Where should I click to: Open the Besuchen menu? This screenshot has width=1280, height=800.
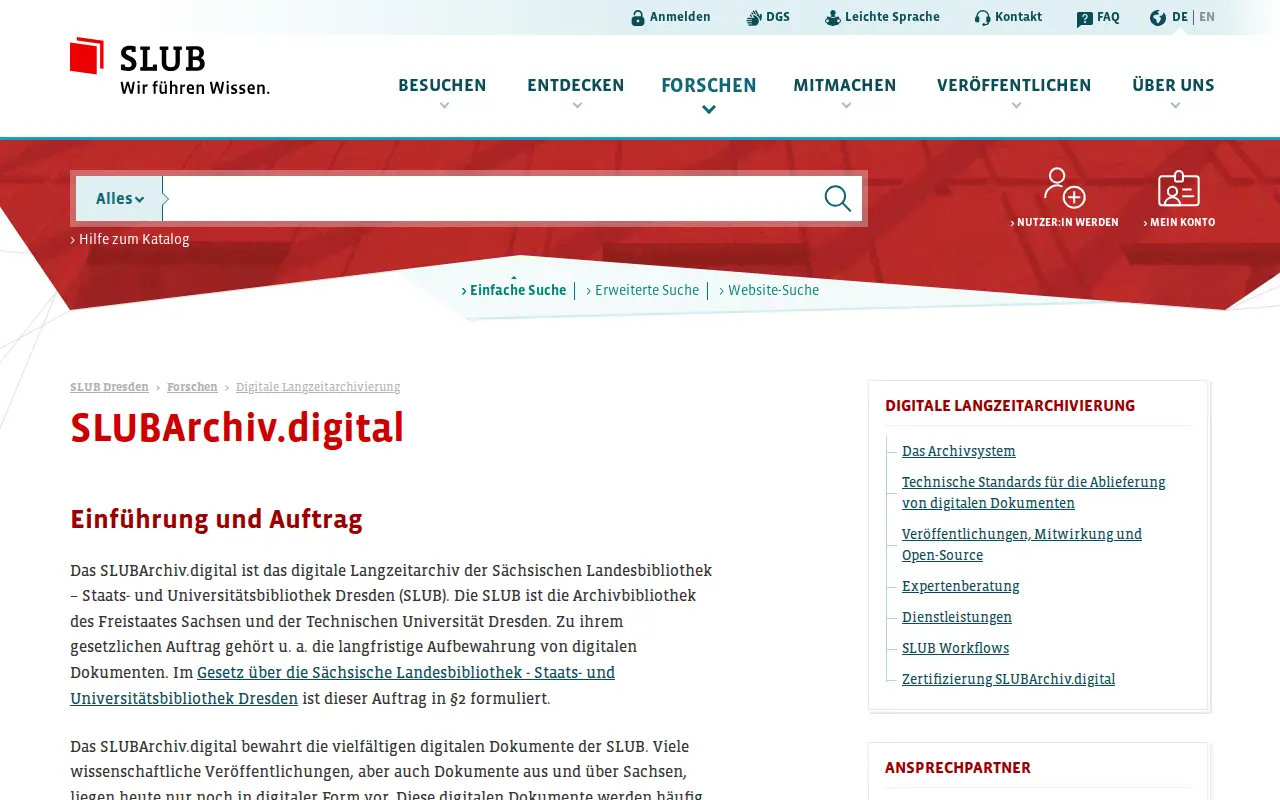coord(442,86)
